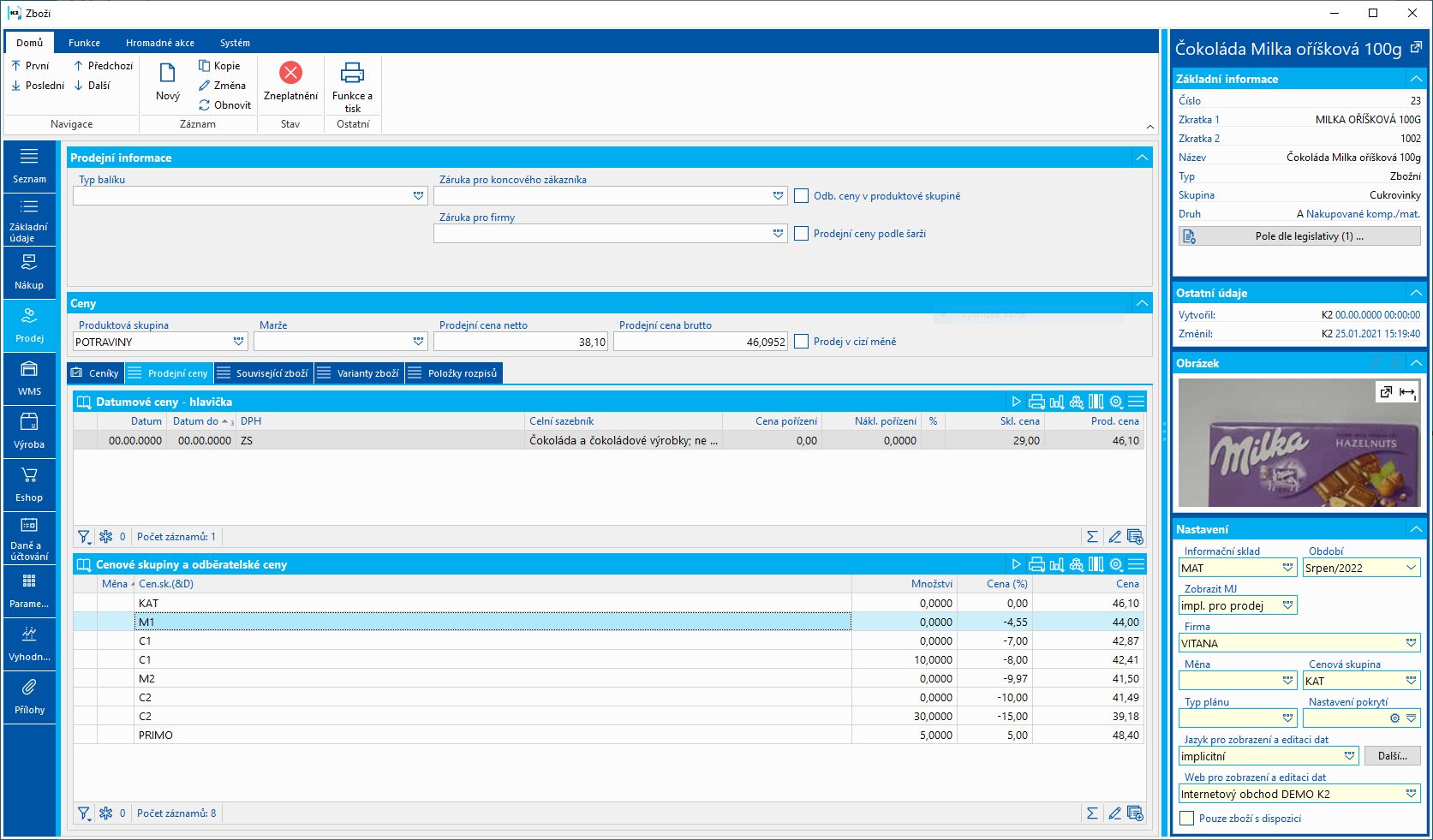
Task: Select the Související zboží tab
Action: [263, 373]
